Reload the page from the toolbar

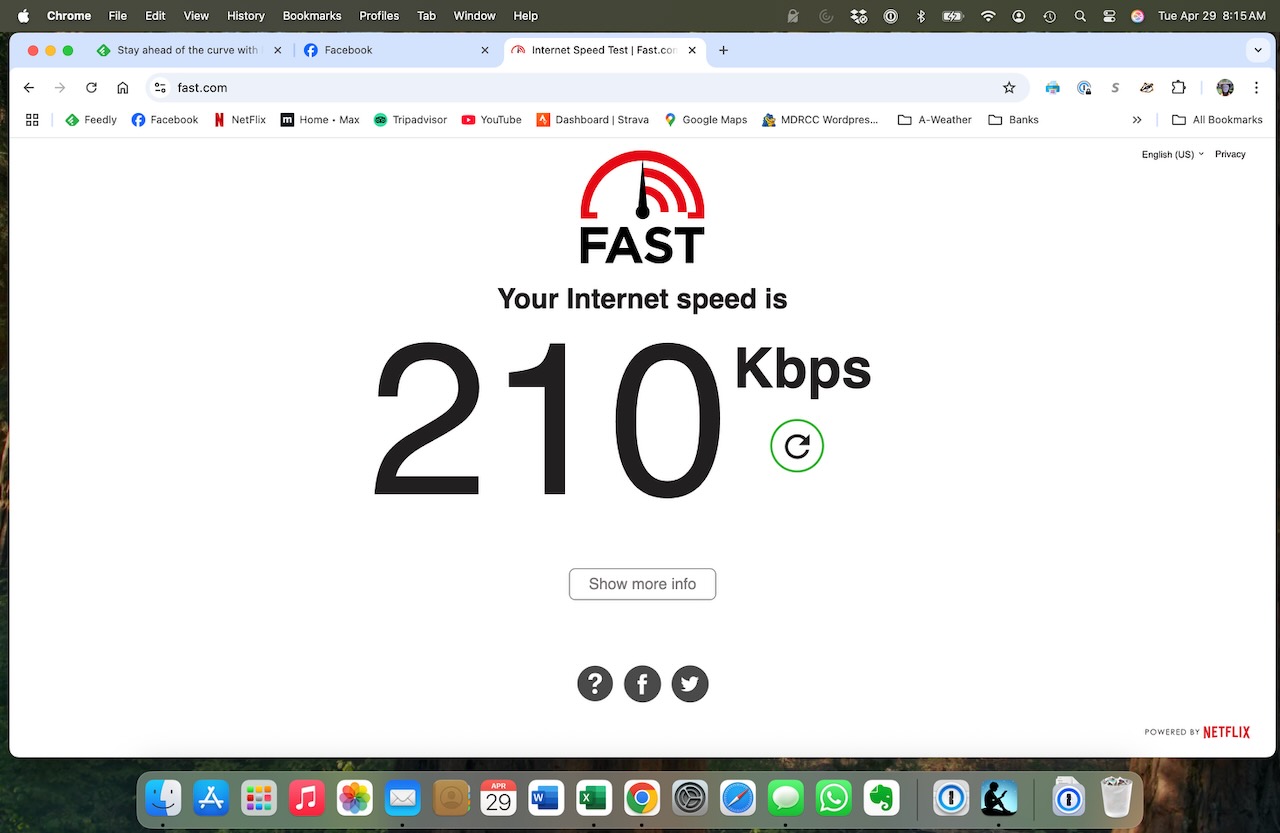pos(91,88)
